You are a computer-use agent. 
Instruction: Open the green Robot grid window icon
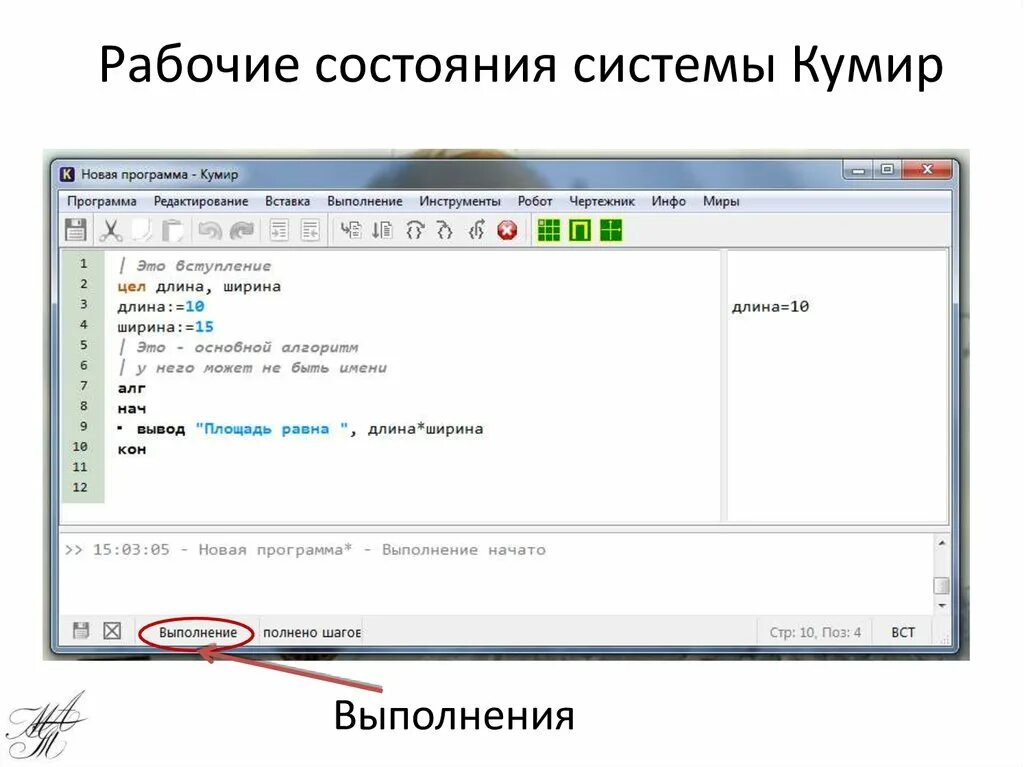[x=549, y=230]
